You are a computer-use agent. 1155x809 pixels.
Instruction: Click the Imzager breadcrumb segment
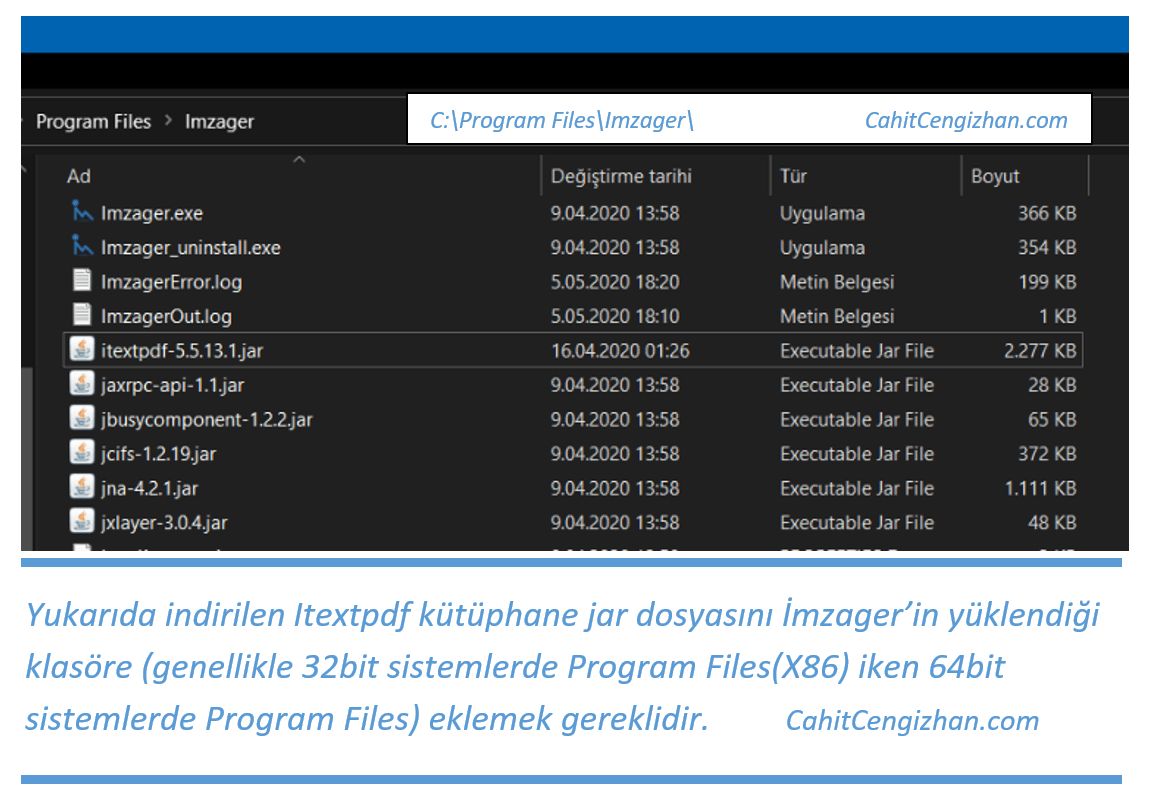219,122
